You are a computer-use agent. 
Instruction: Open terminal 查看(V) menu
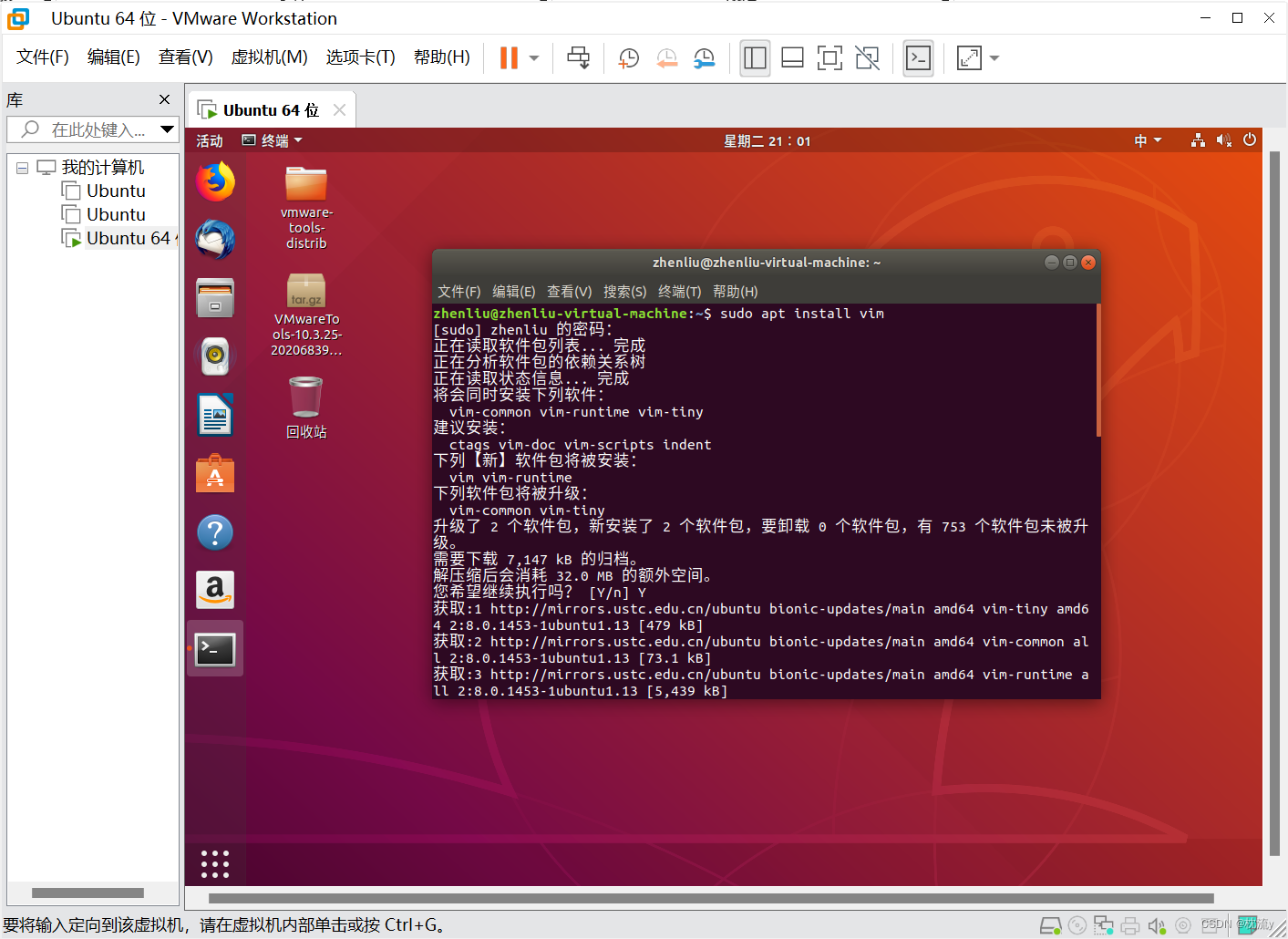coord(570,292)
